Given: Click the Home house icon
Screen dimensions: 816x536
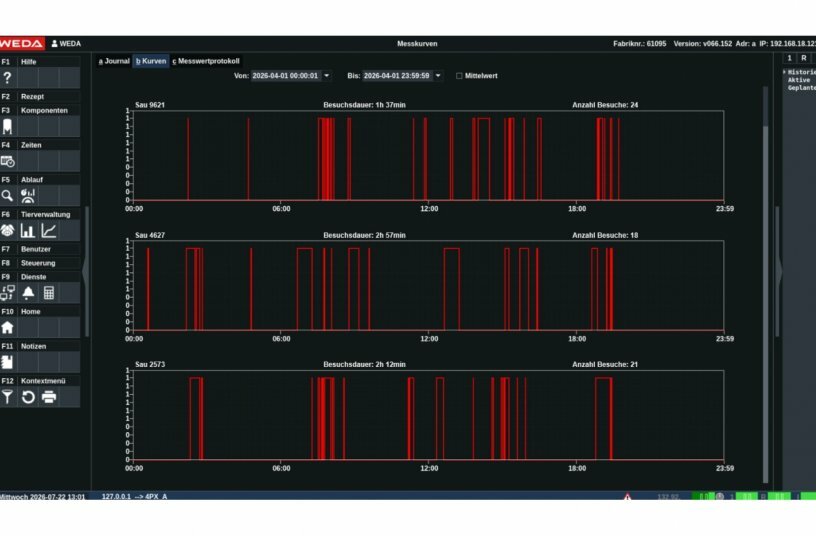Looking at the screenshot, I should 7,328.
